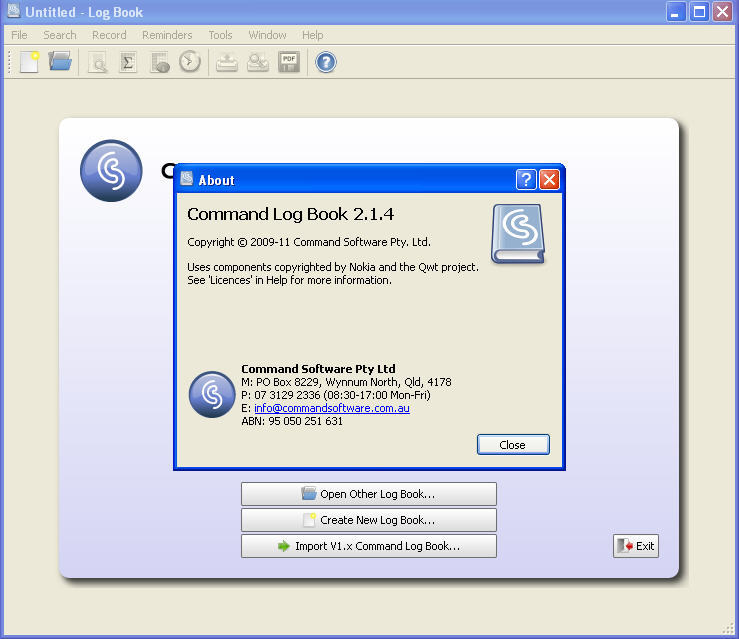The height and width of the screenshot is (639, 739).
Task: Open the Help menu
Action: 312,35
